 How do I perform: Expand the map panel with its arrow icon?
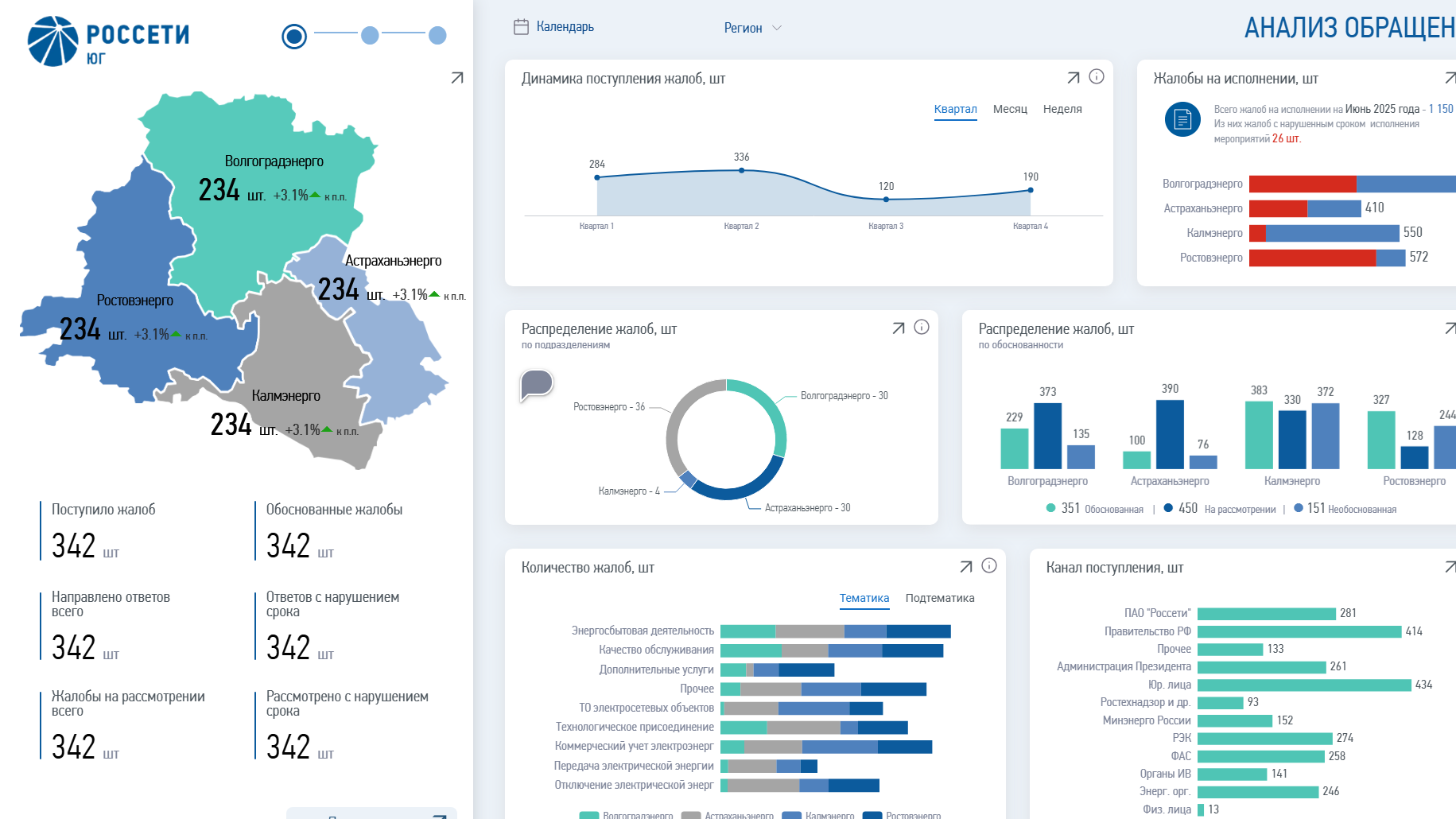(457, 78)
